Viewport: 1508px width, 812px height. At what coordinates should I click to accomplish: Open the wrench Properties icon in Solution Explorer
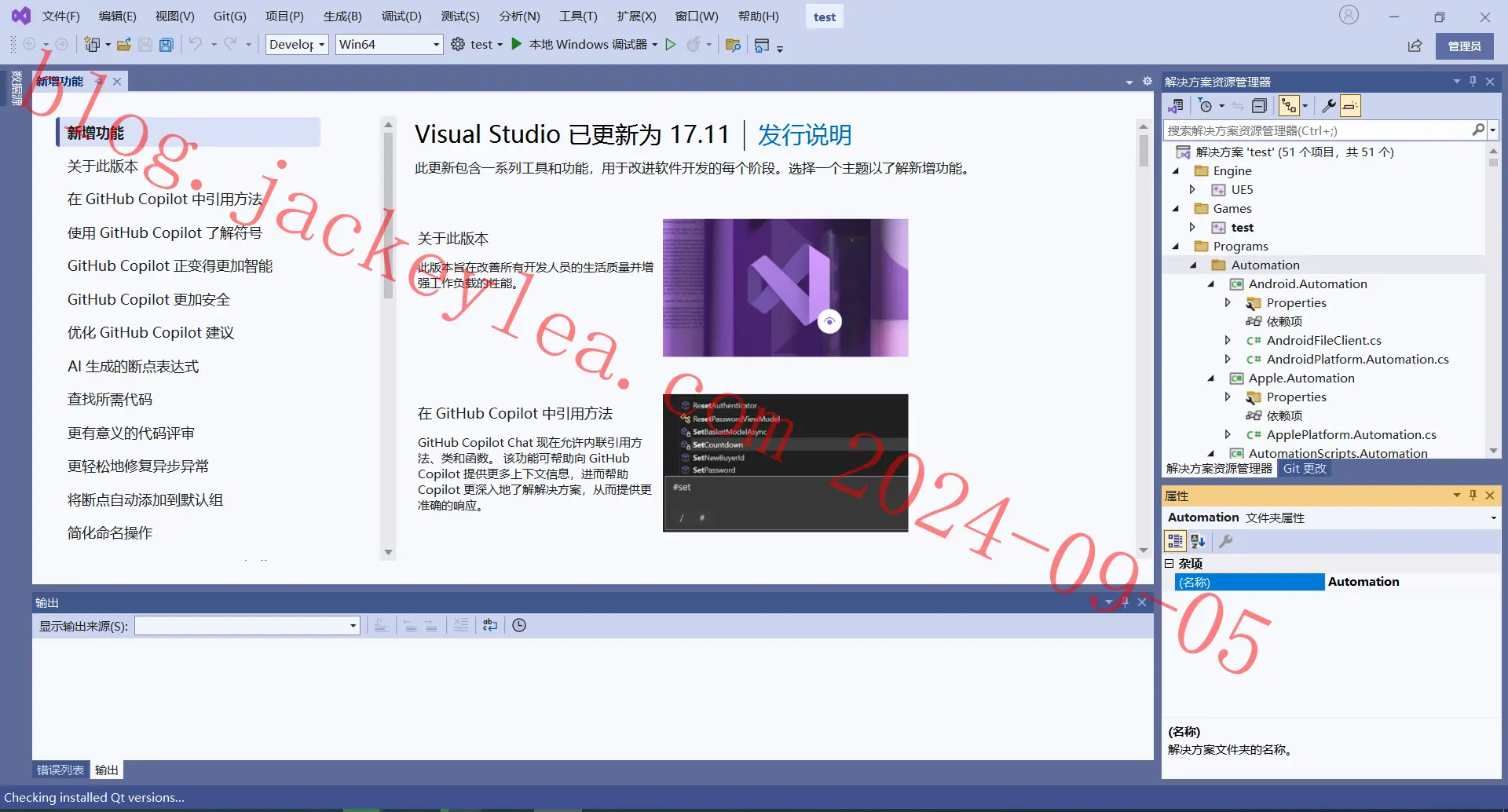click(1329, 106)
